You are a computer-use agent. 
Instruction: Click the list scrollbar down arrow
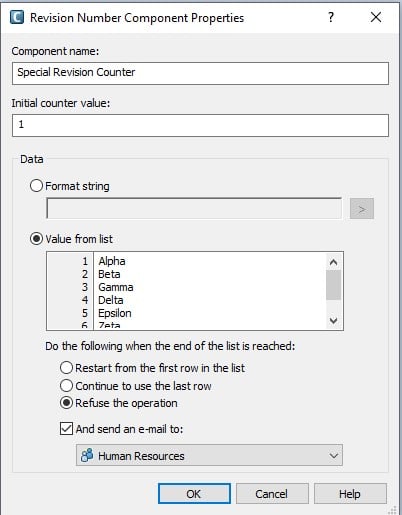tap(333, 321)
